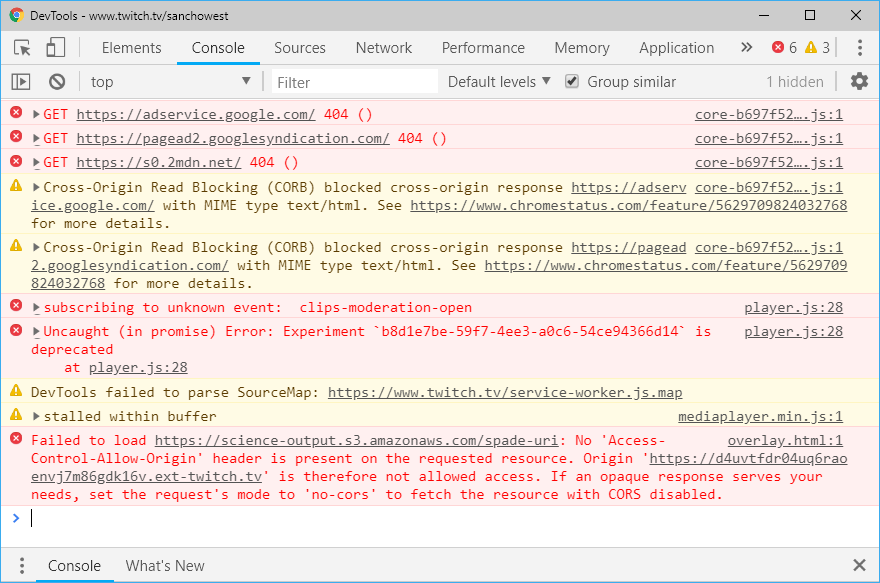This screenshot has width=880, height=583.
Task: Click the console prompt input line
Action: click(438, 518)
